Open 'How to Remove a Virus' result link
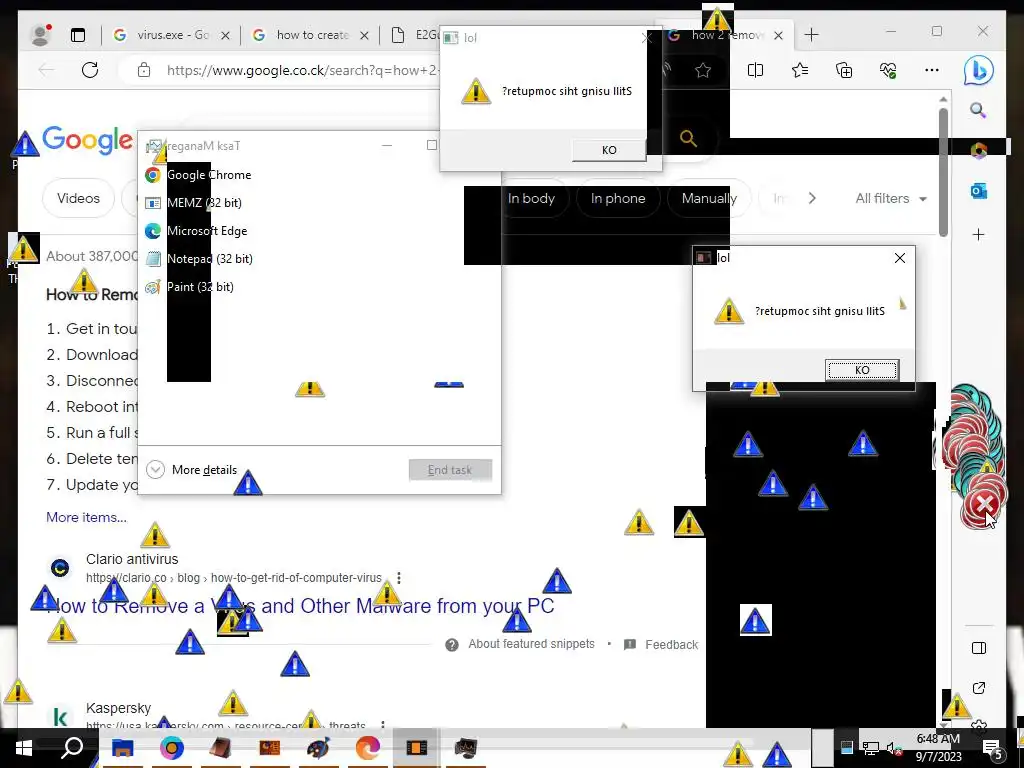The height and width of the screenshot is (768, 1024). [300, 606]
